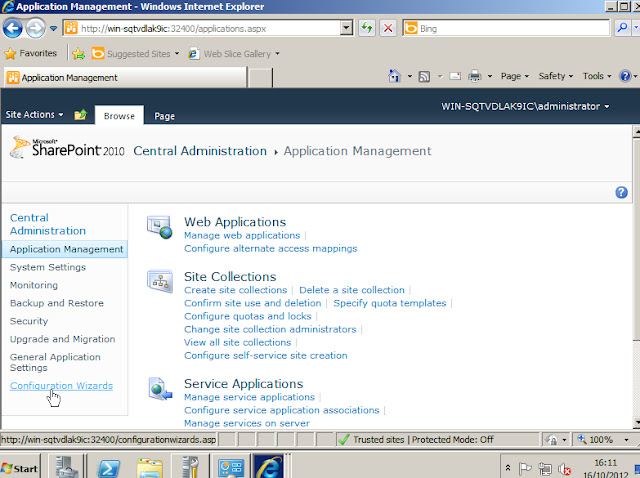Click the Windows Start button

20,468
